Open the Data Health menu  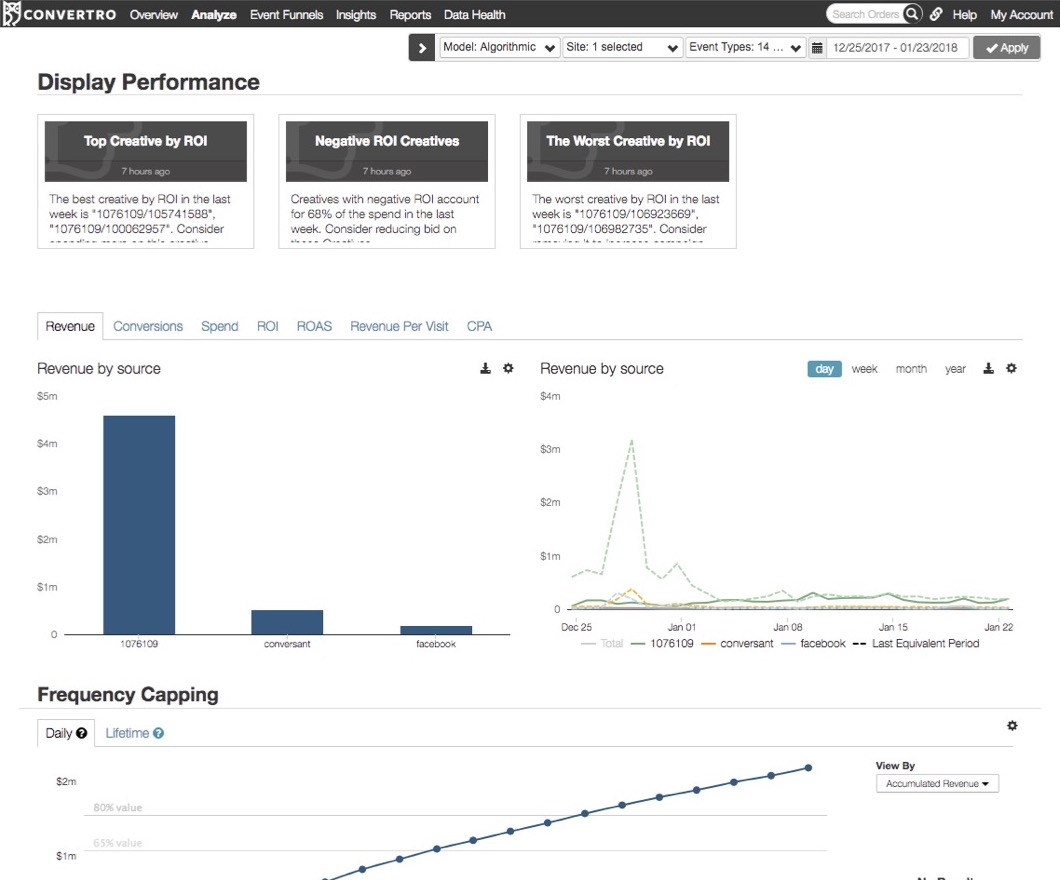click(x=474, y=14)
